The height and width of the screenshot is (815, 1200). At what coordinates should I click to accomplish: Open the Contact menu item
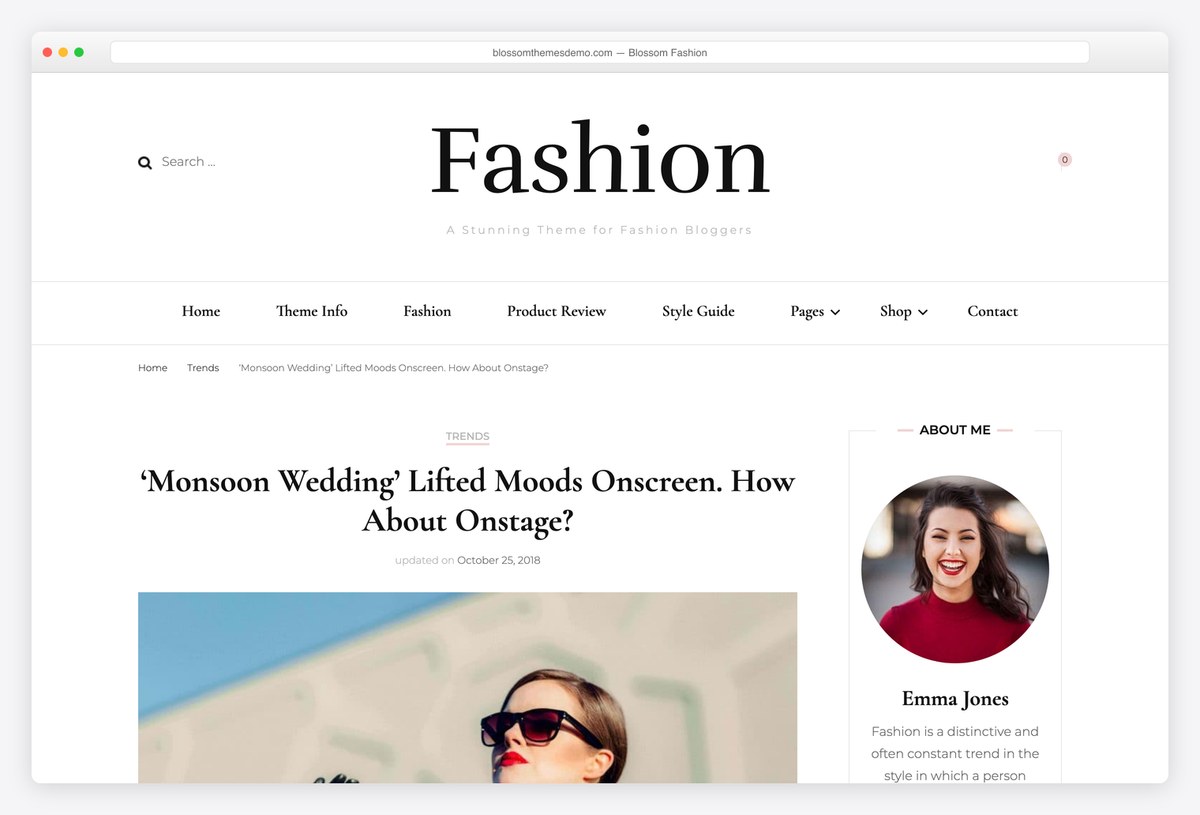(x=992, y=311)
